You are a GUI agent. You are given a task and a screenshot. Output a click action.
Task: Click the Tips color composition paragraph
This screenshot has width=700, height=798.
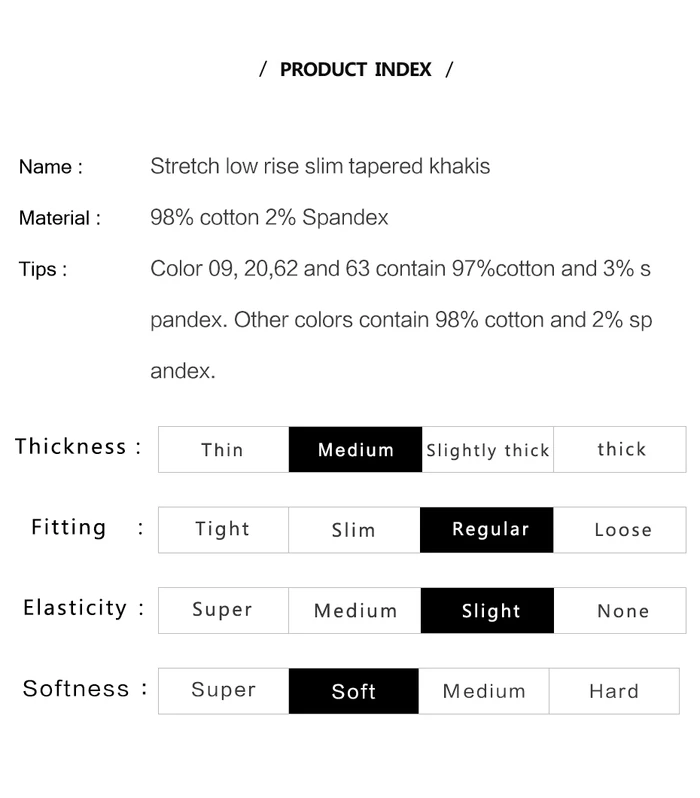400,320
